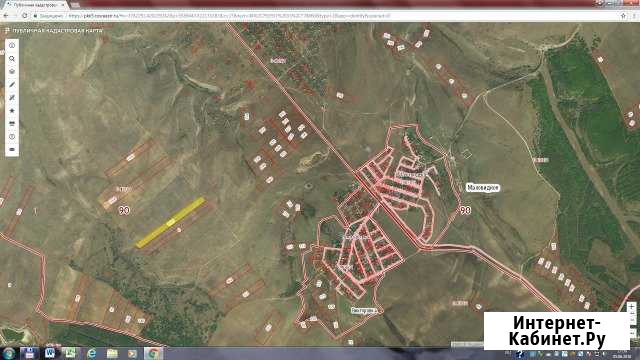Zoom in with the plus map button

[x=631, y=307]
